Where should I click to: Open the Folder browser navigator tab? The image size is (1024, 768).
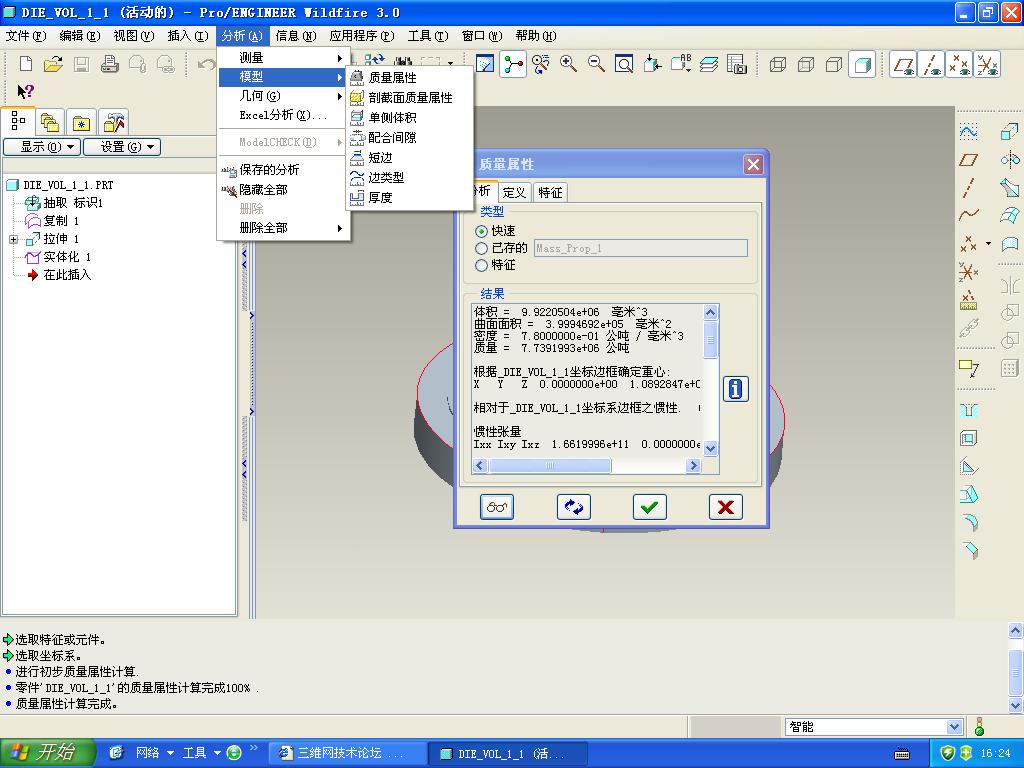point(50,122)
